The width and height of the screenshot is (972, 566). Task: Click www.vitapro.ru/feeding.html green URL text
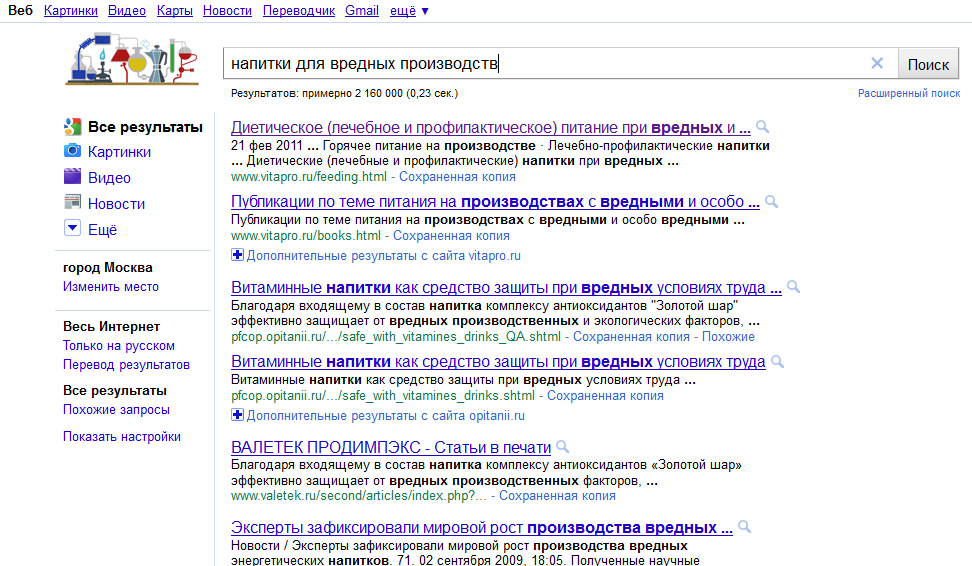pos(309,177)
